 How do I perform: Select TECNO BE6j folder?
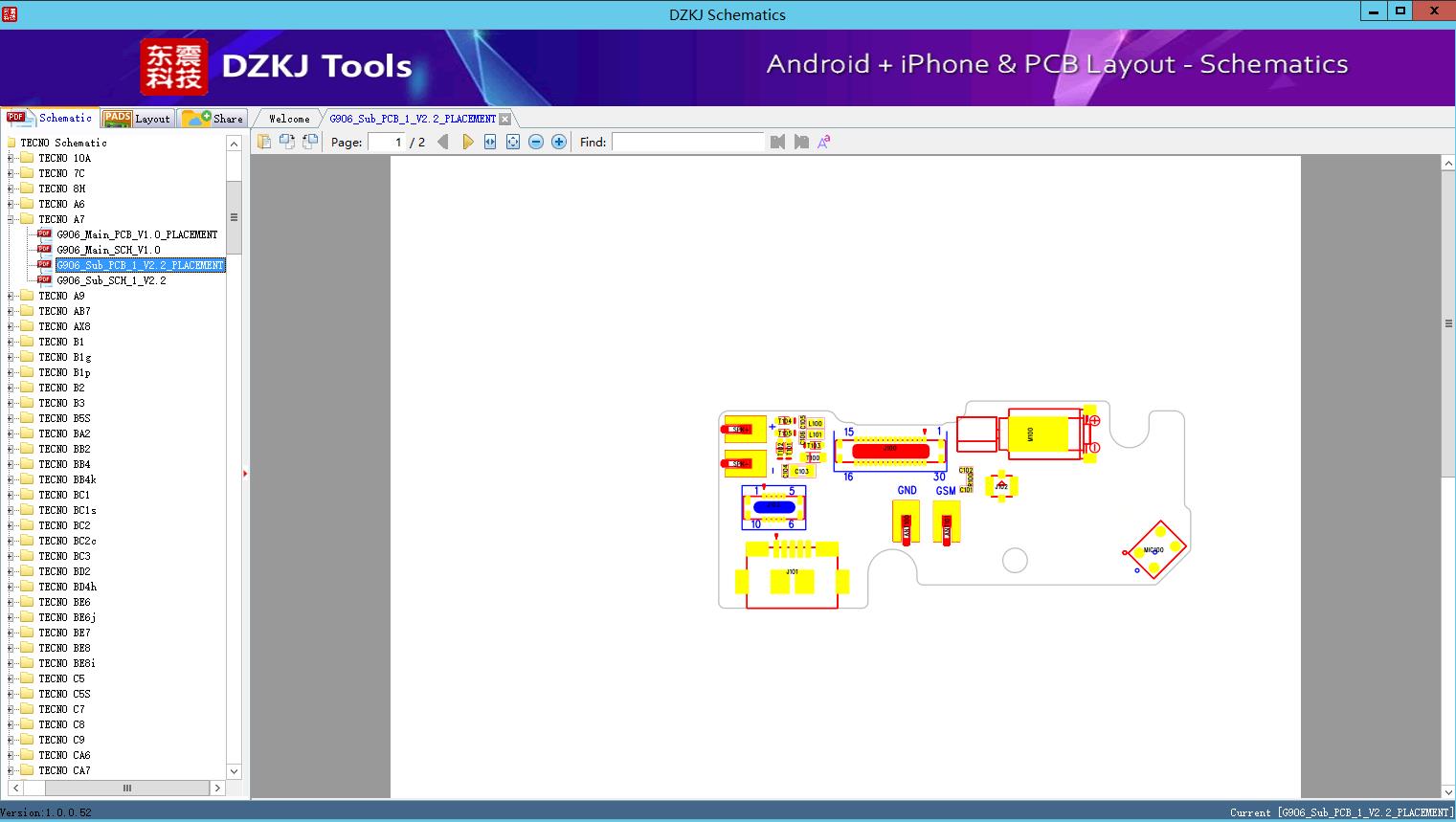coord(67,617)
